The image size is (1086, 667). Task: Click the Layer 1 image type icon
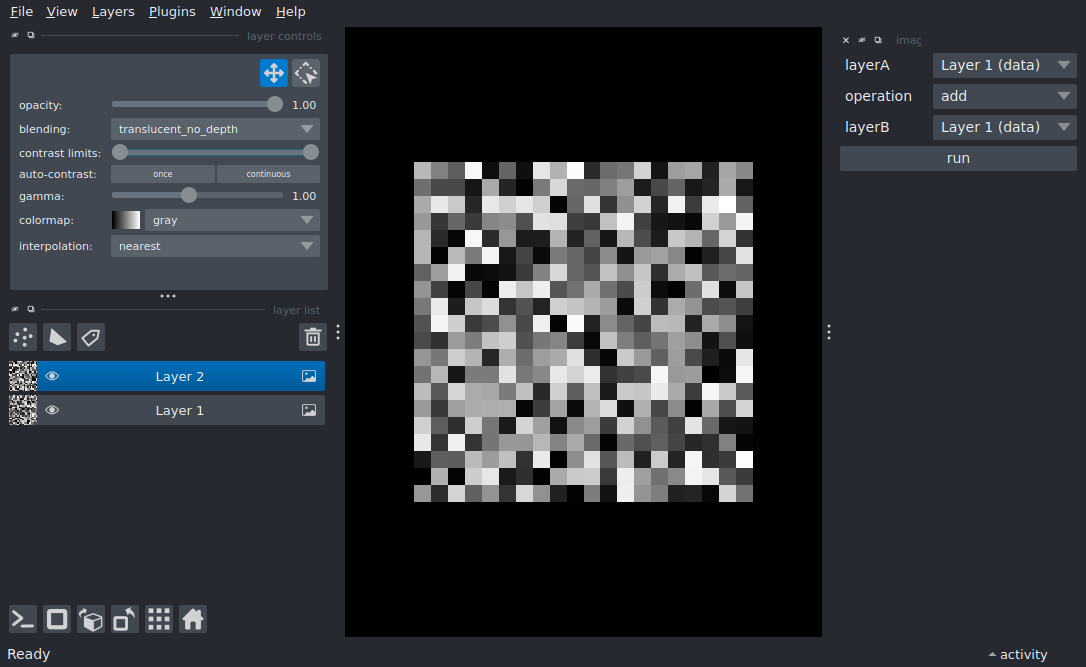(309, 410)
